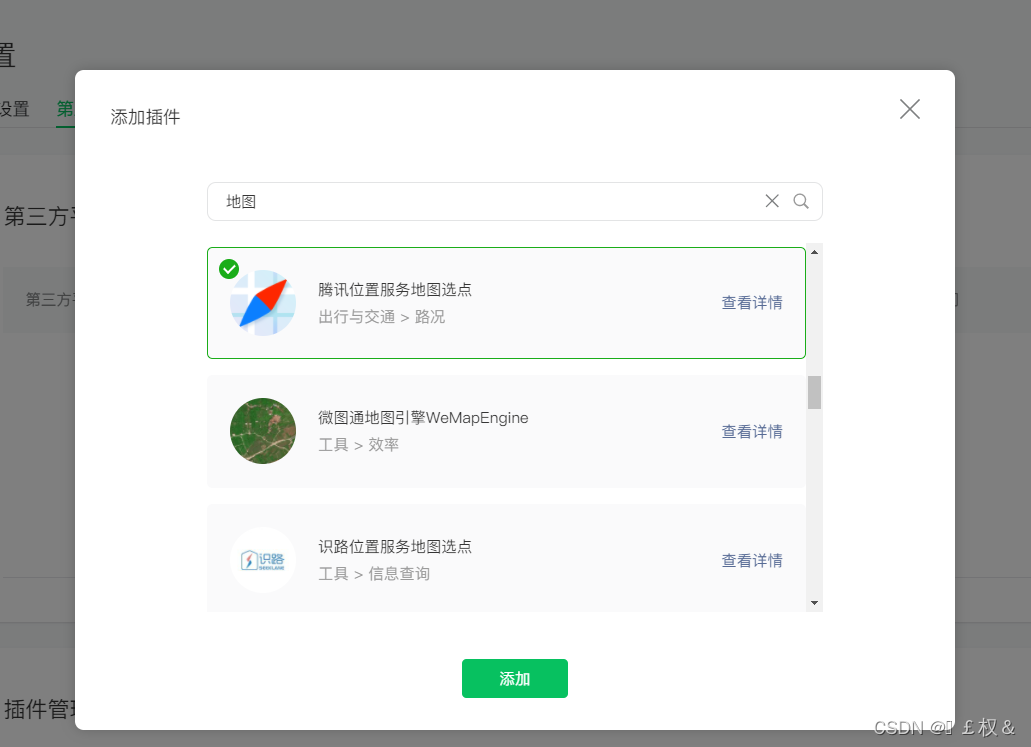Open category path 工具 > 信息查询

[x=375, y=574]
